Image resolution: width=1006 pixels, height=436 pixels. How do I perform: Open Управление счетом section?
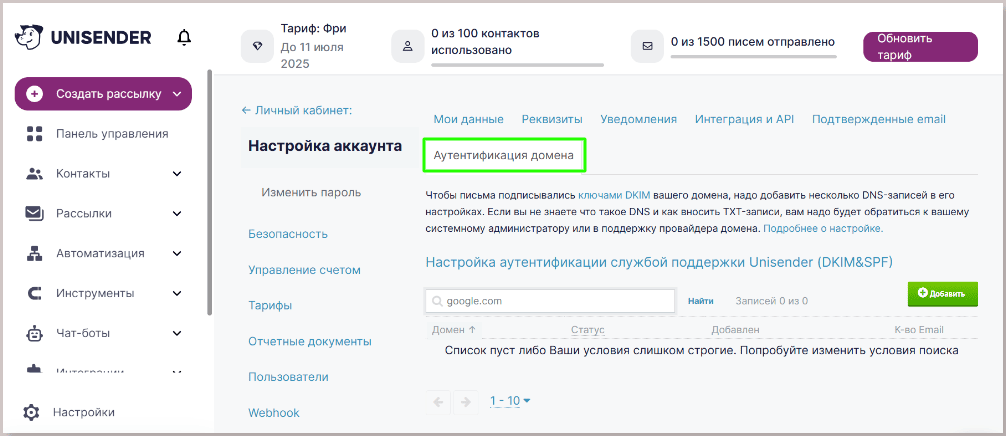[304, 270]
